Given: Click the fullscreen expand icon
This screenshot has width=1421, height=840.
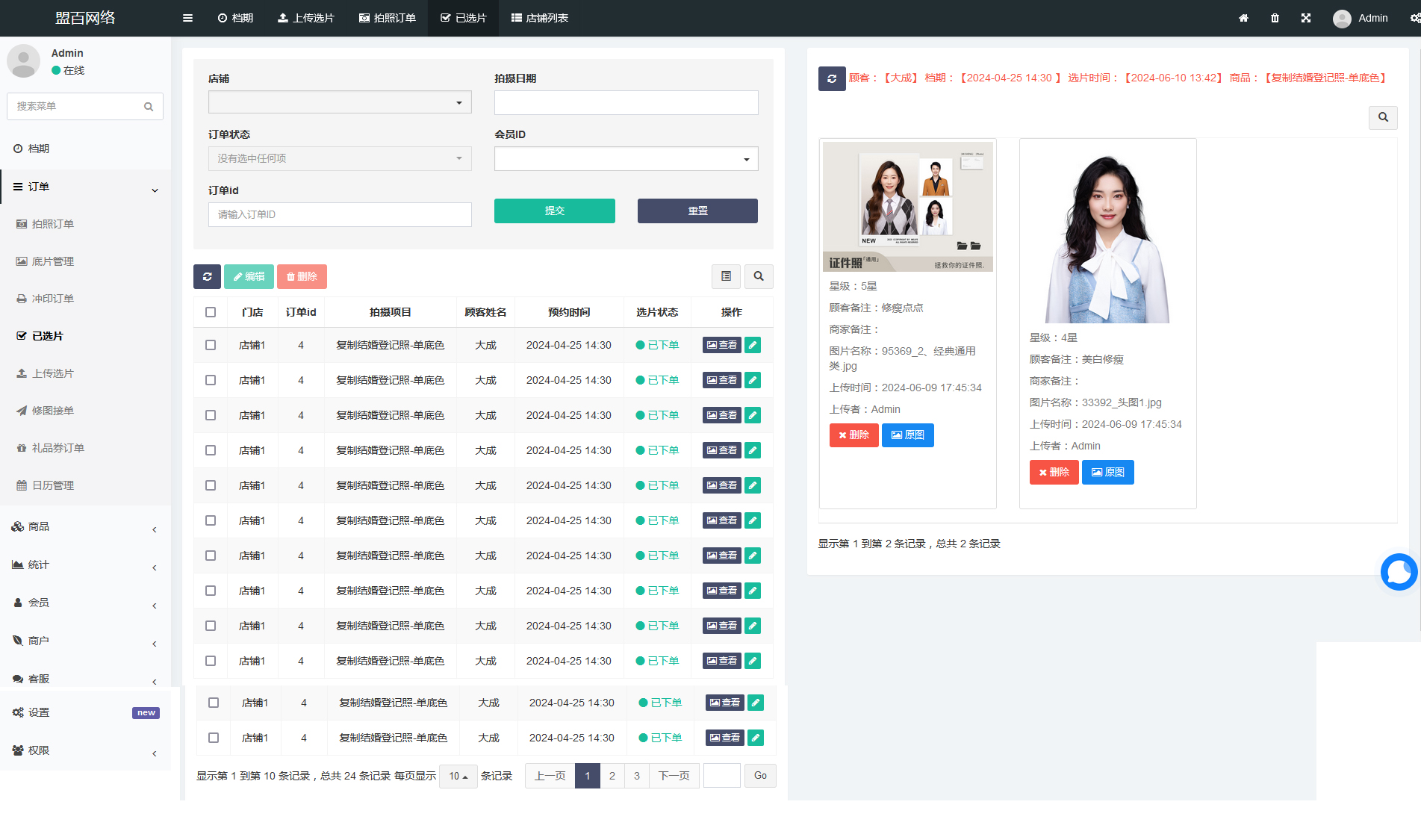Looking at the screenshot, I should pos(1306,18).
